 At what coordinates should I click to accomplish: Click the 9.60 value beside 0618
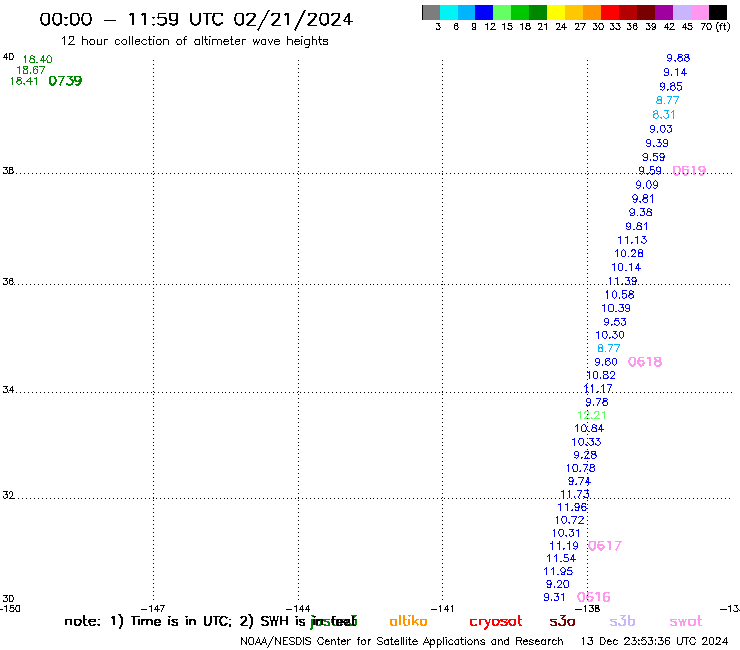coord(606,362)
